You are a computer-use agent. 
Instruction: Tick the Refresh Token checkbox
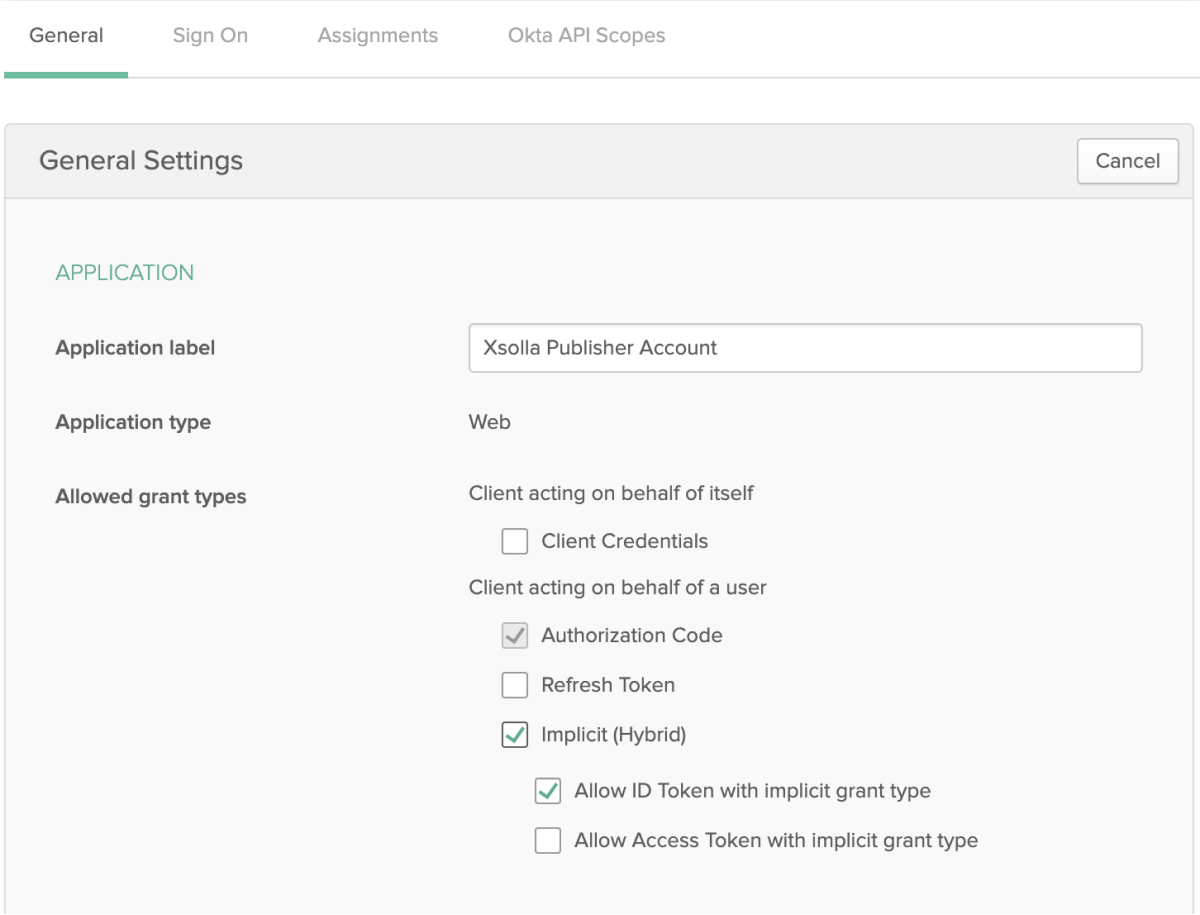click(x=515, y=686)
